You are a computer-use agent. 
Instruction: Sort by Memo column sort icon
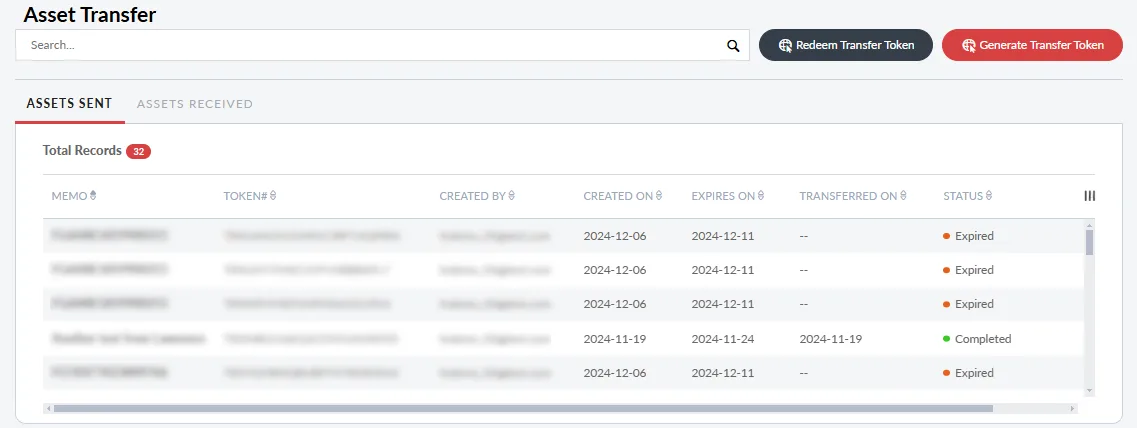(93, 196)
